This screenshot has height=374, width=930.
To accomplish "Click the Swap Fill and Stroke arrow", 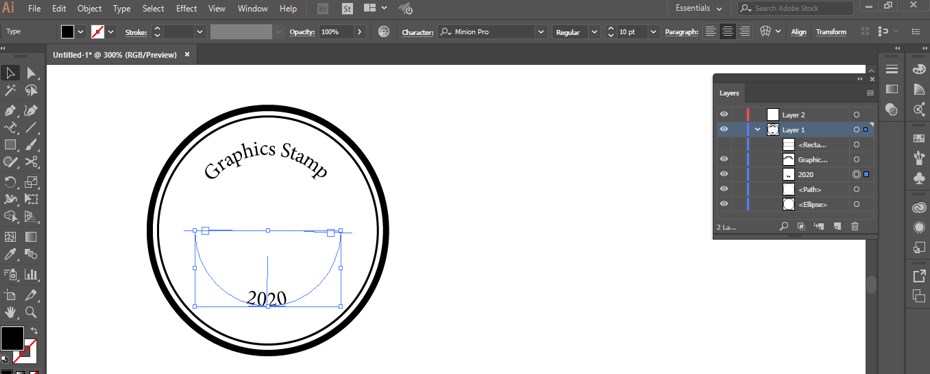I will tap(34, 330).
